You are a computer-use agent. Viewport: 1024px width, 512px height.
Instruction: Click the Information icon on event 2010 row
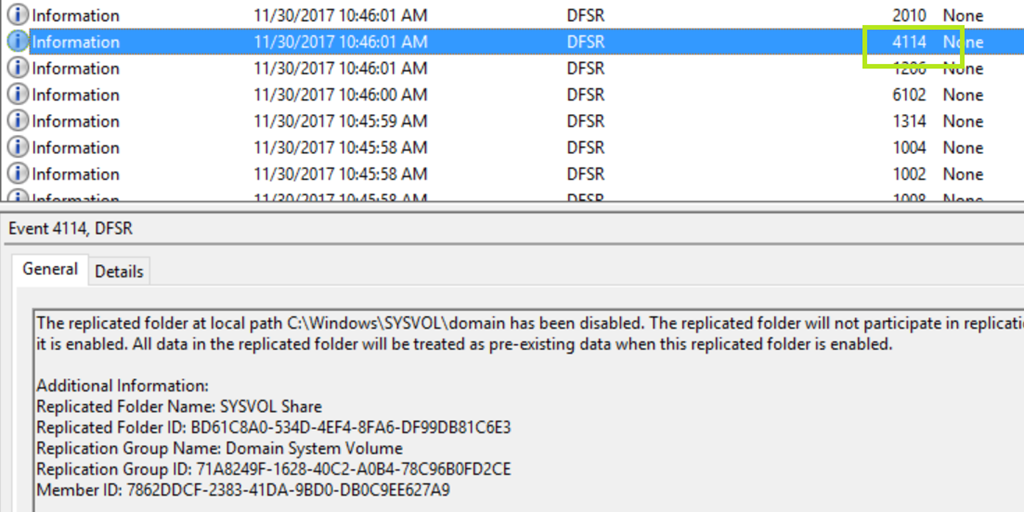18,16
